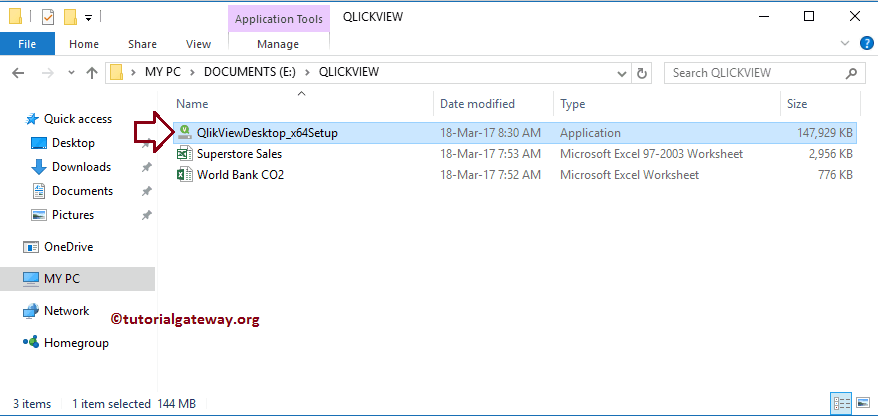Expand chevron after DOCUMENTS (E:) in path

point(307,72)
